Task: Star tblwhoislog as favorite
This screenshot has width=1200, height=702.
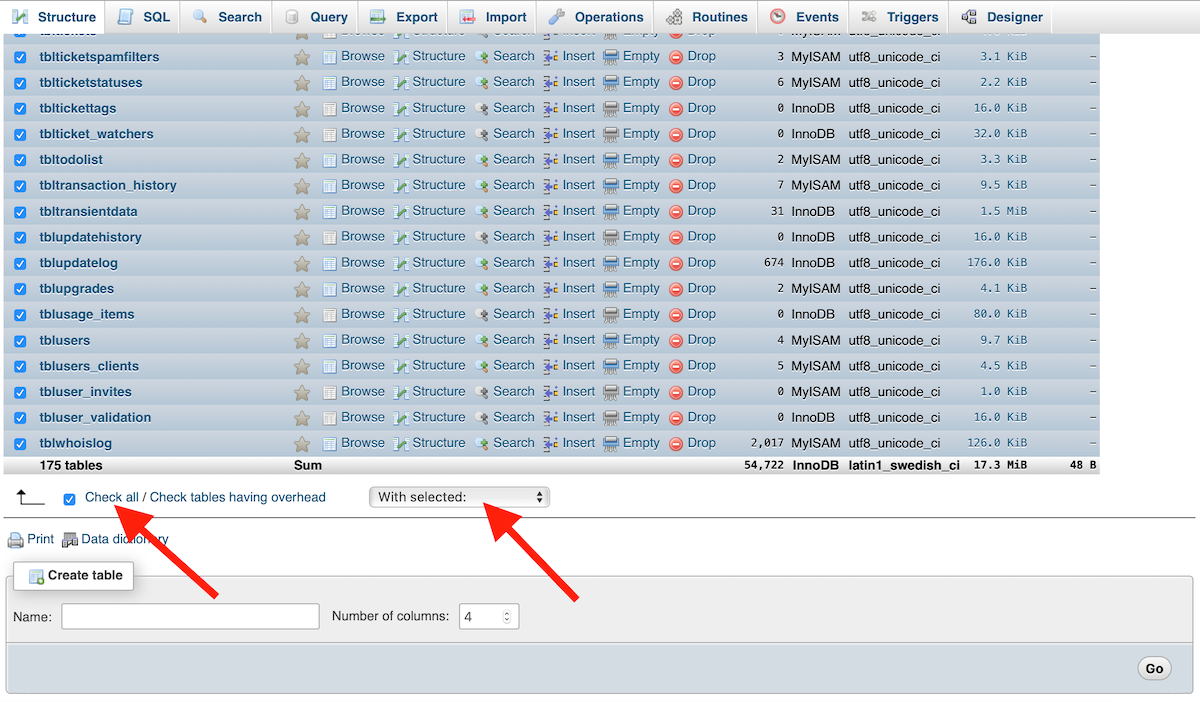Action: tap(302, 444)
